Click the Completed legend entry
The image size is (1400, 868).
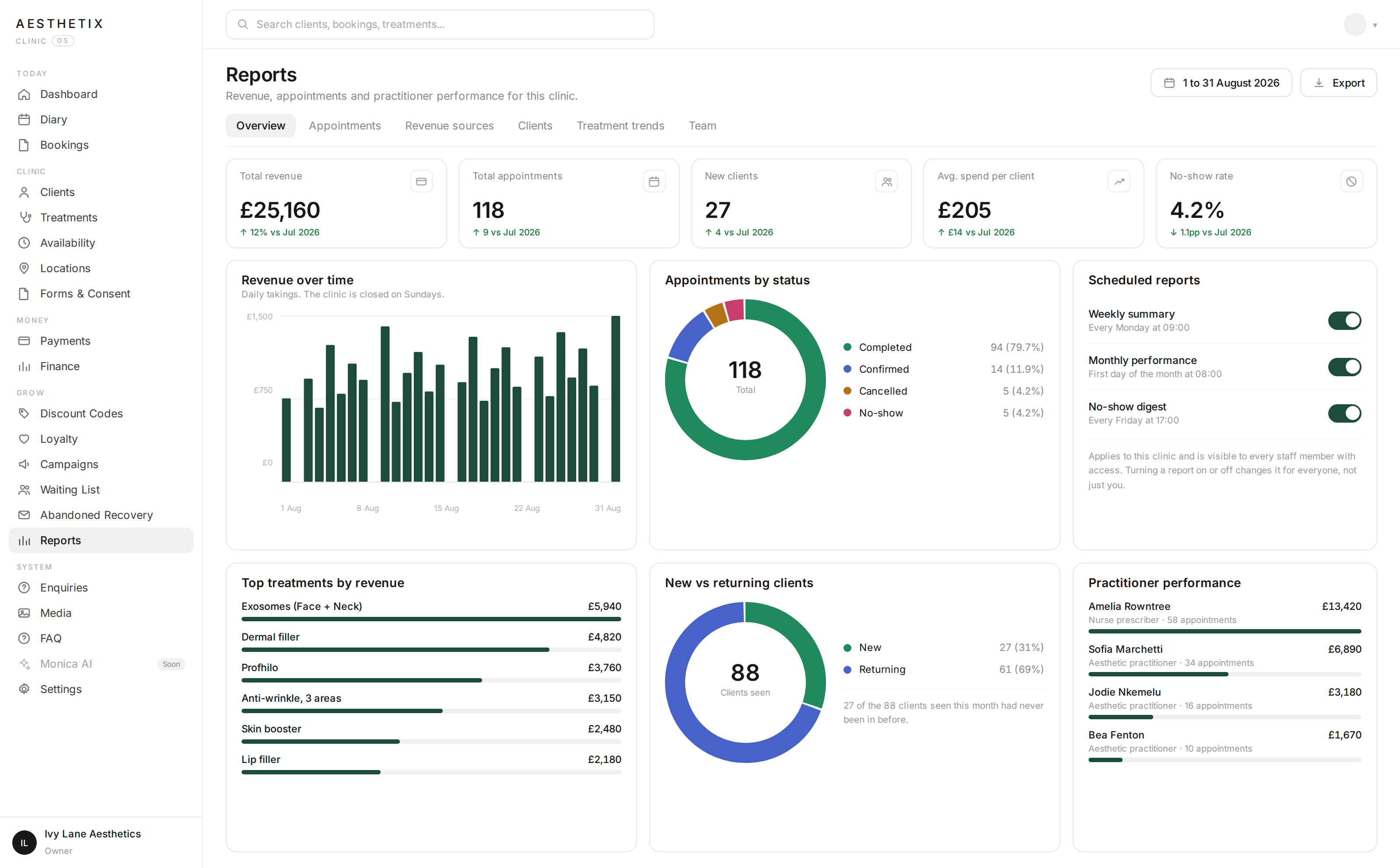point(943,347)
